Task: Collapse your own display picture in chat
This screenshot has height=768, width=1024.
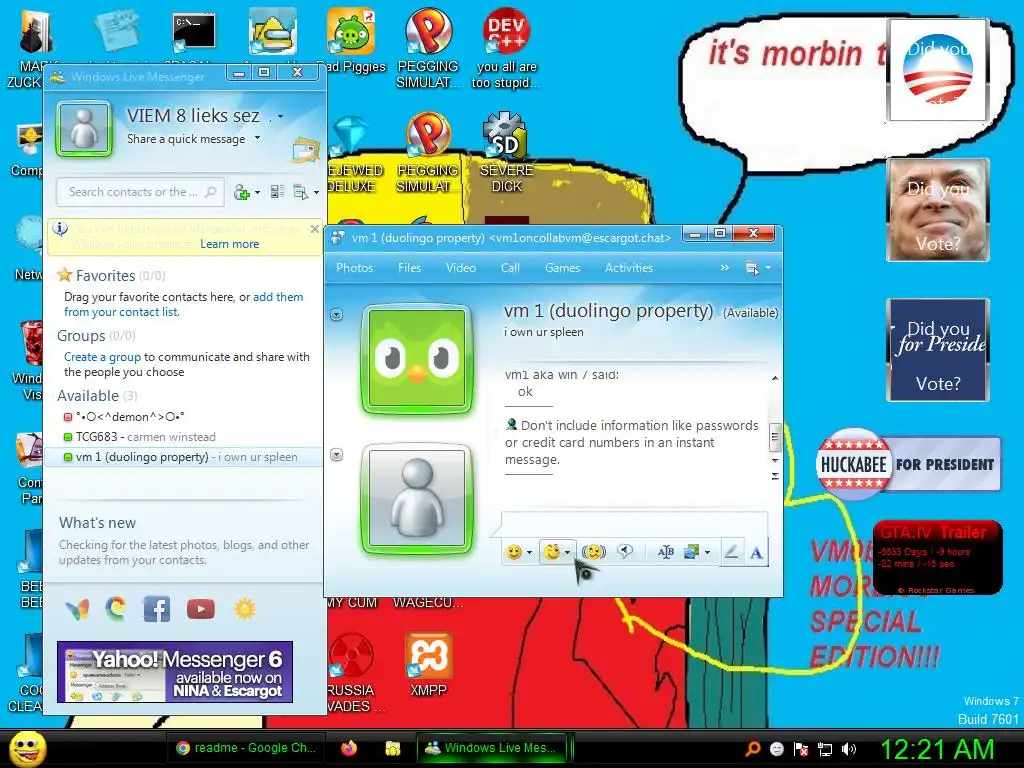Action: tap(336, 455)
